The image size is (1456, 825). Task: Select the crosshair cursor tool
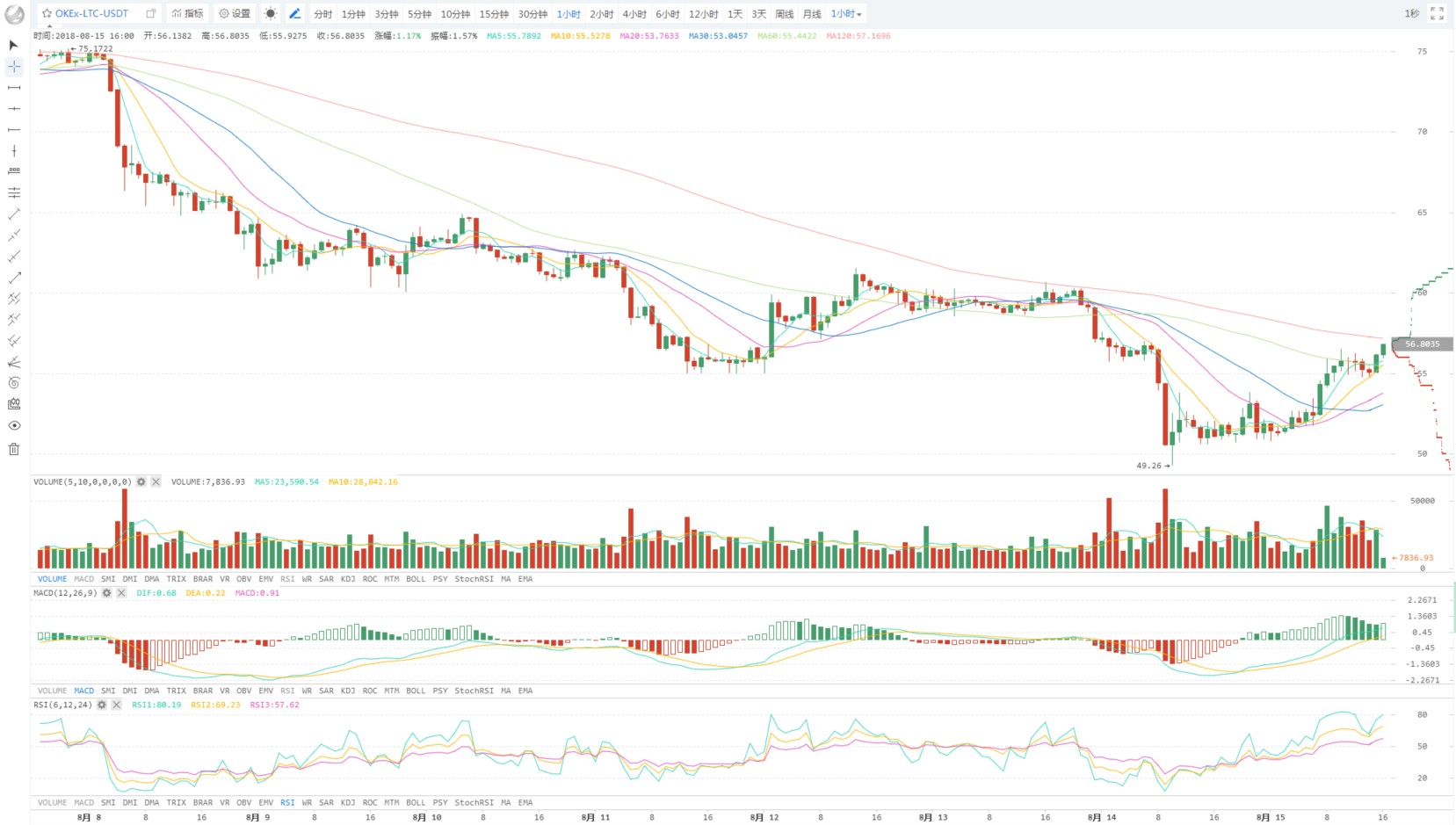[x=14, y=67]
